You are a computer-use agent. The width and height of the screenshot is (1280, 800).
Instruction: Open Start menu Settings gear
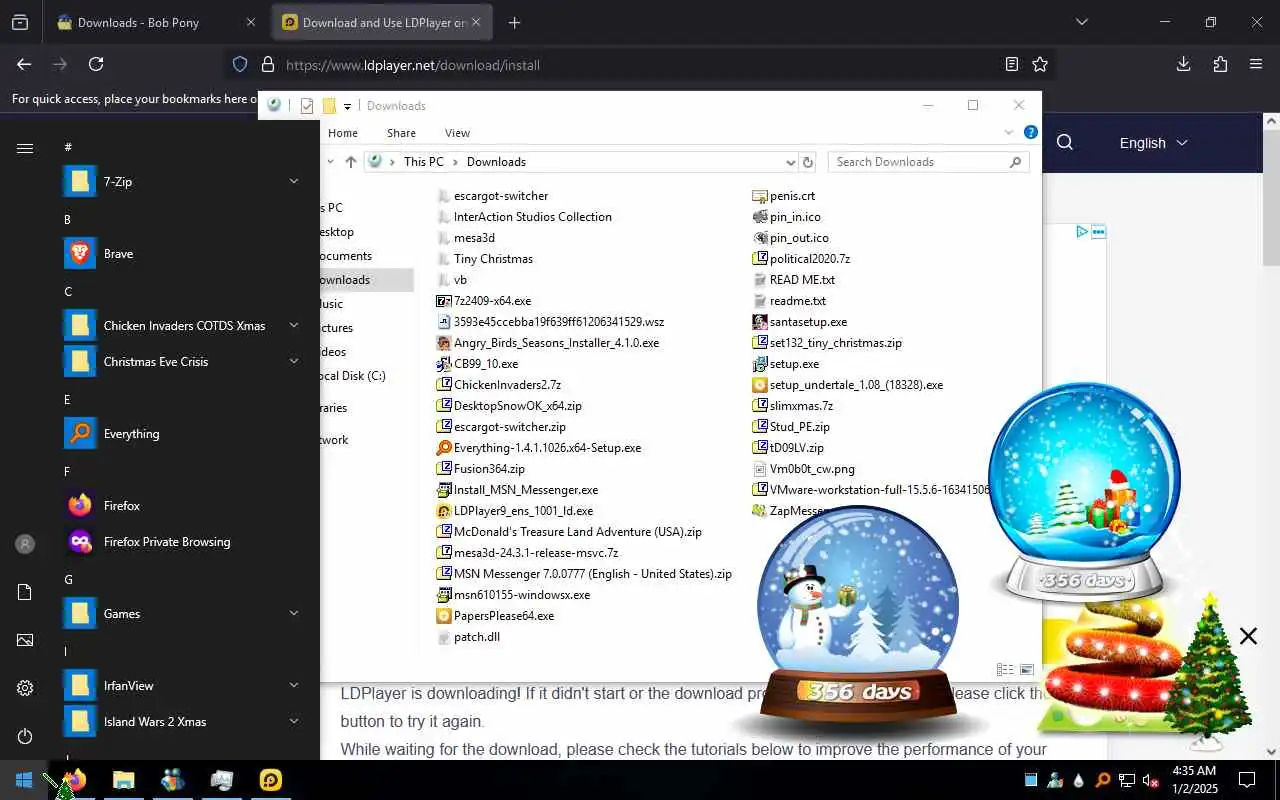[25, 688]
